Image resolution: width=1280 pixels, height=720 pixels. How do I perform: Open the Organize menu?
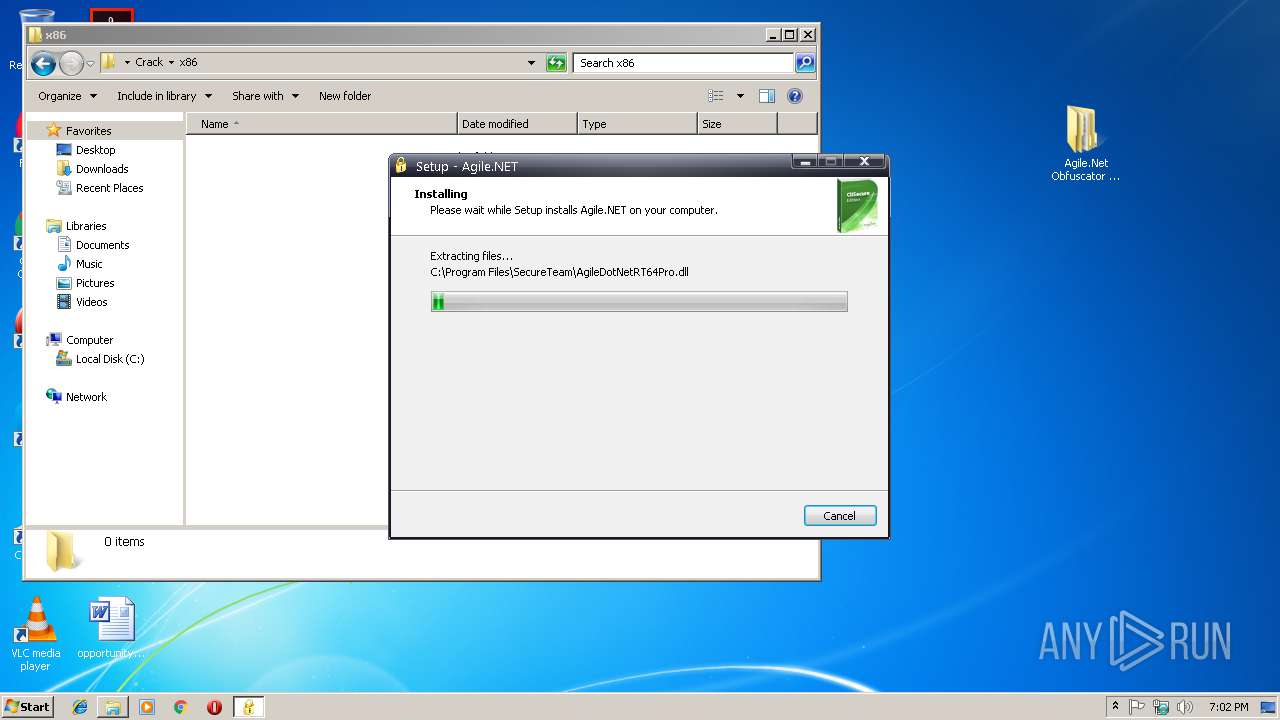pos(67,96)
